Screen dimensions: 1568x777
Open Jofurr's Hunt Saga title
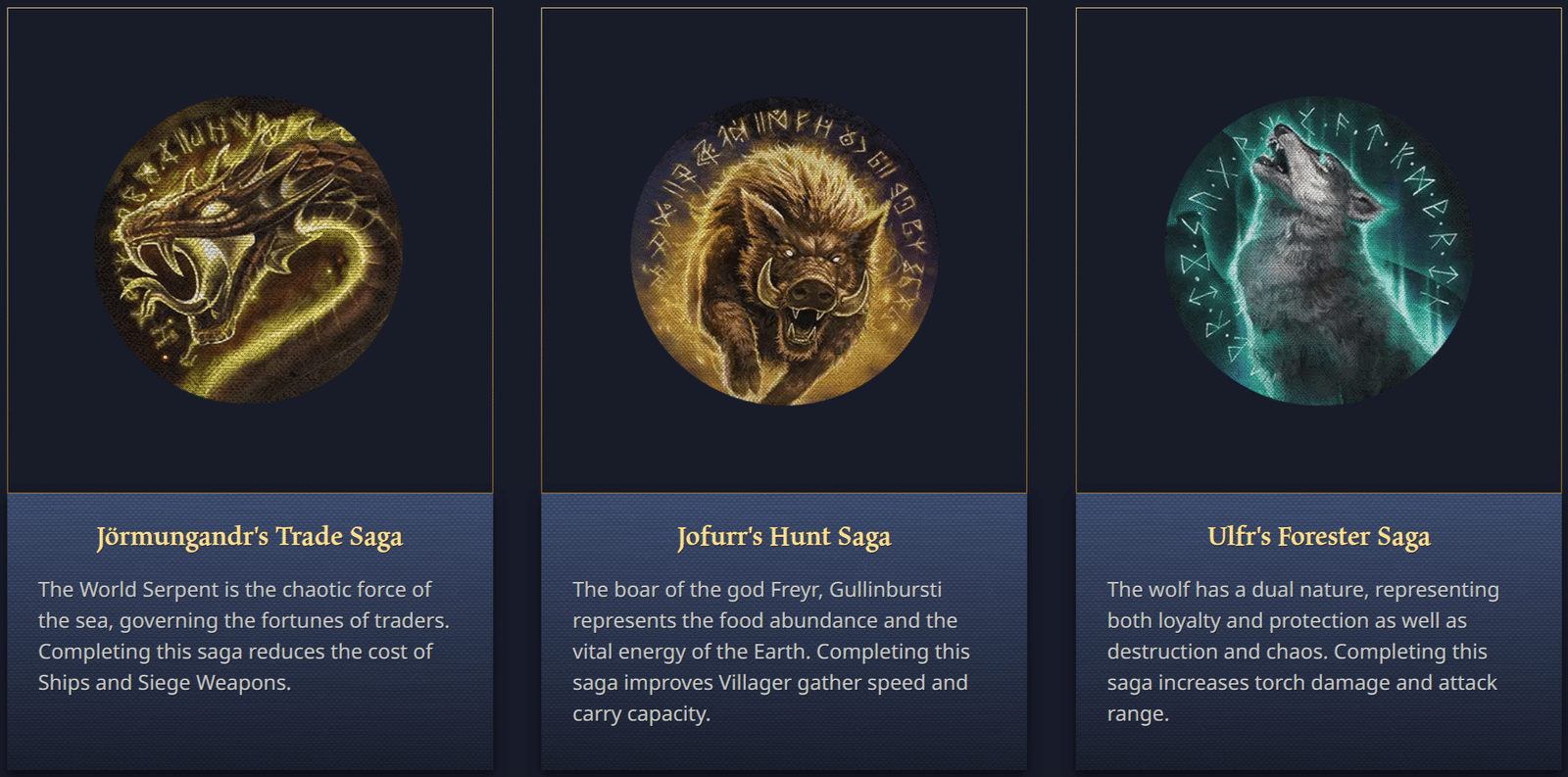784,537
